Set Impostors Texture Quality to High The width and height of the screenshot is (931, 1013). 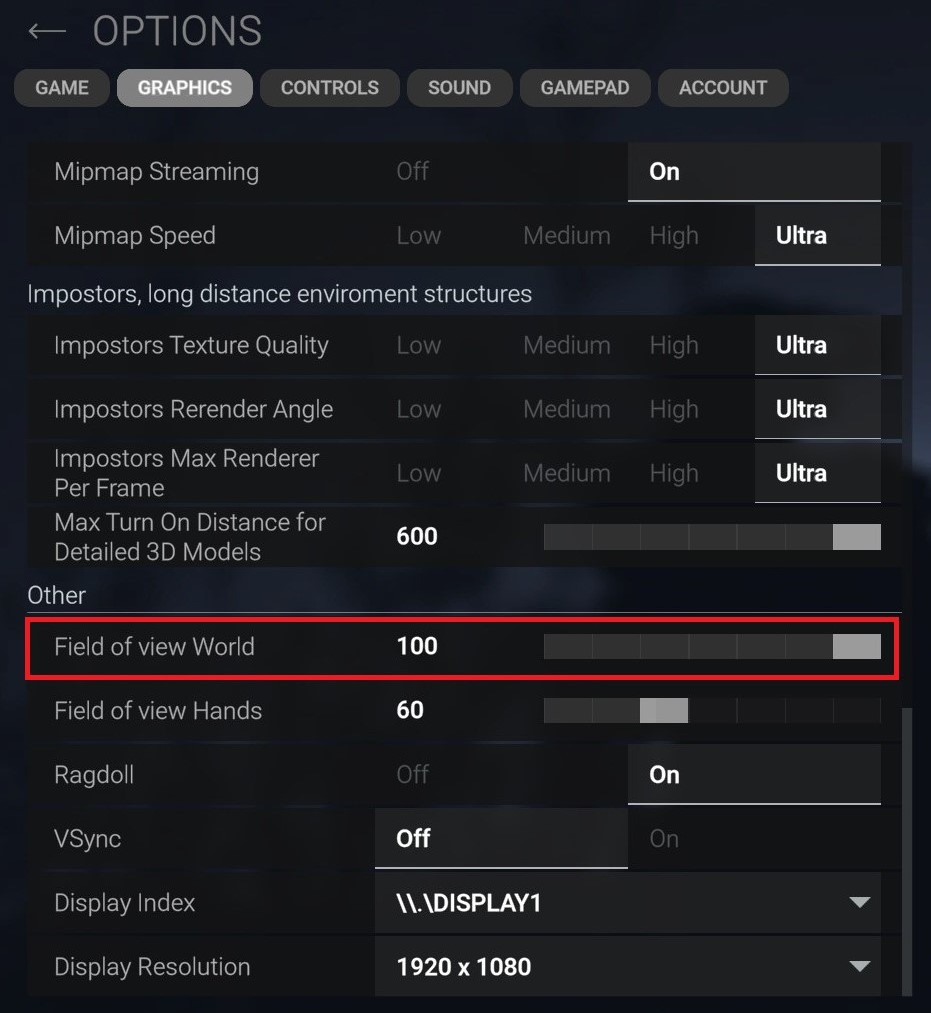(674, 345)
